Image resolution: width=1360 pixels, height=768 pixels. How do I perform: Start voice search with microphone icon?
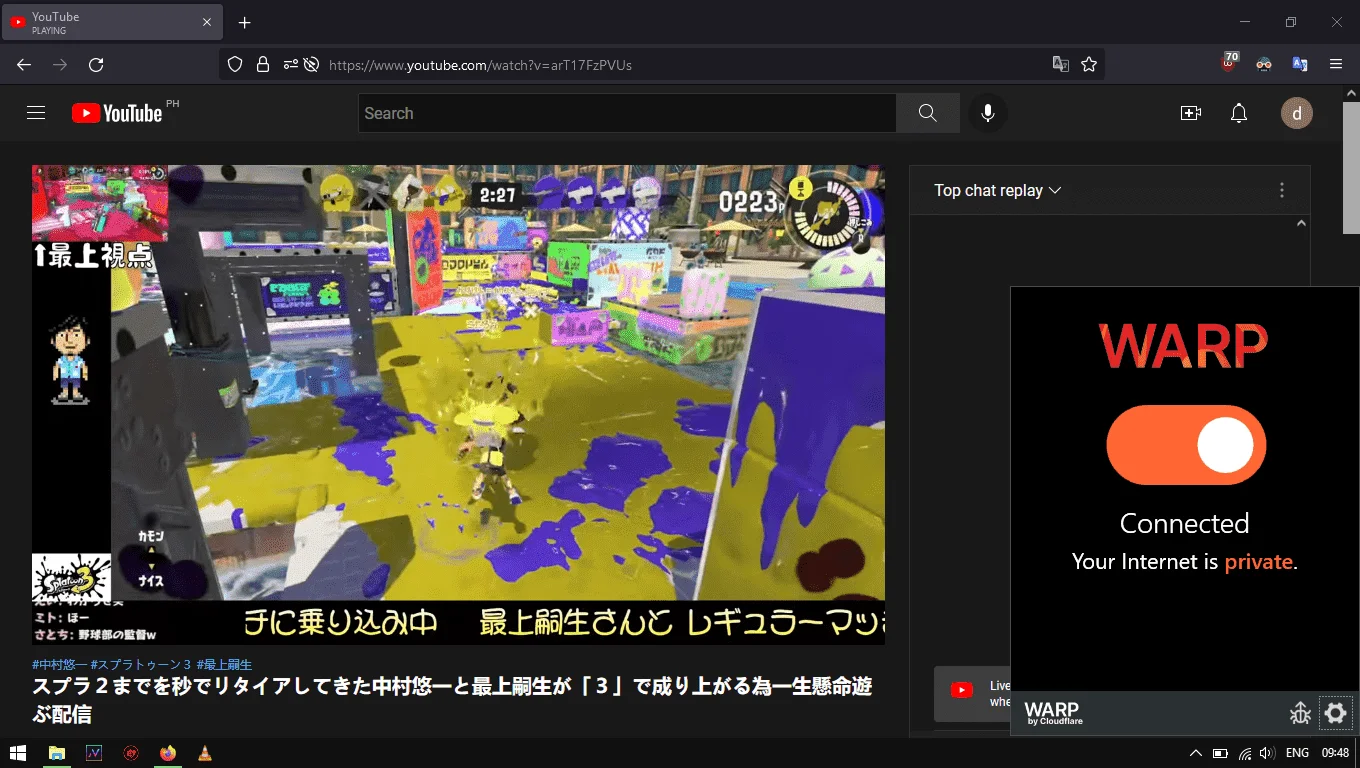pyautogui.click(x=988, y=113)
